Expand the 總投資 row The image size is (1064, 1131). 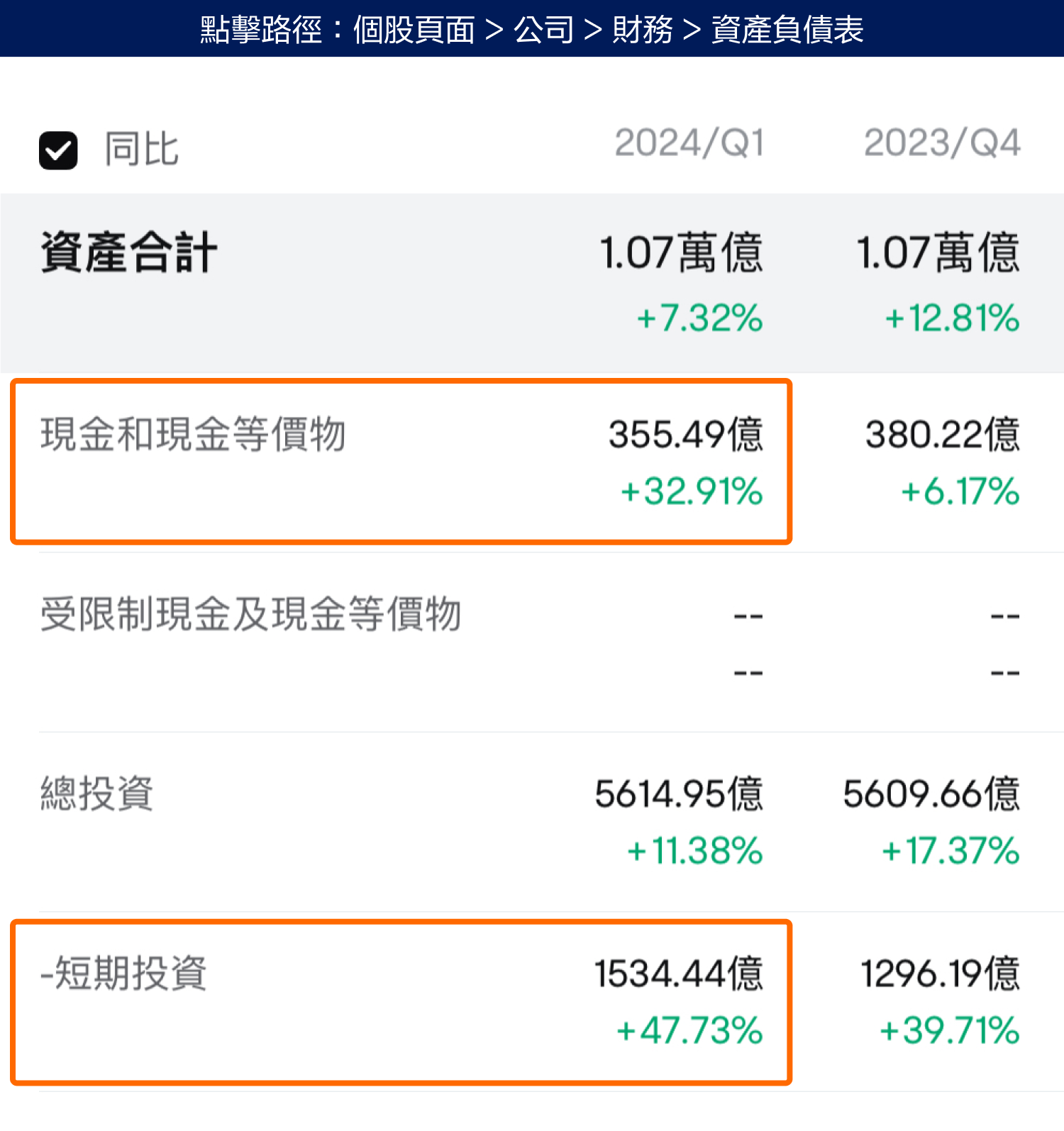click(96, 793)
